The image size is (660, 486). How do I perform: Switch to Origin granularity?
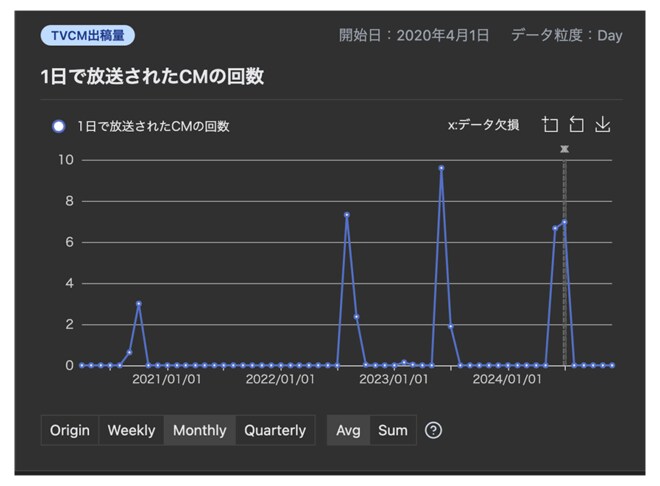(x=70, y=430)
